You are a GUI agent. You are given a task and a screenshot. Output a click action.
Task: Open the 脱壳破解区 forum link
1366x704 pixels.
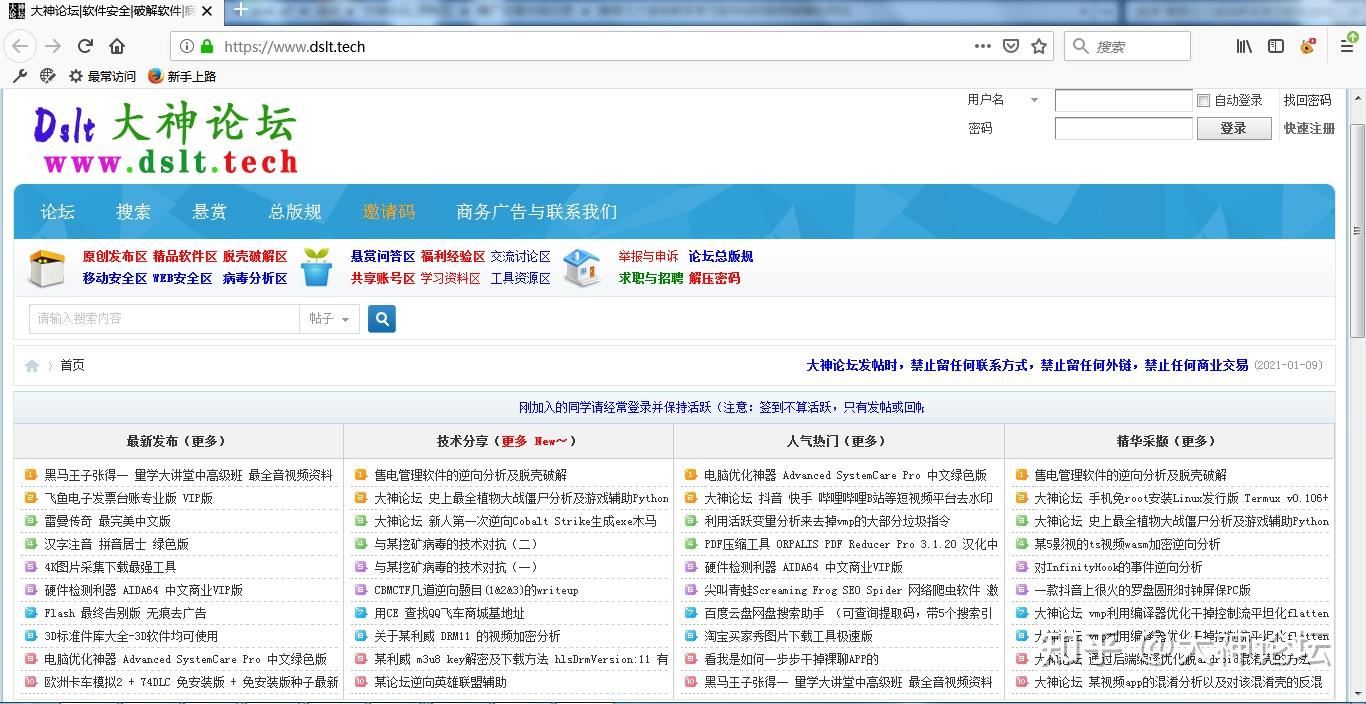point(255,257)
